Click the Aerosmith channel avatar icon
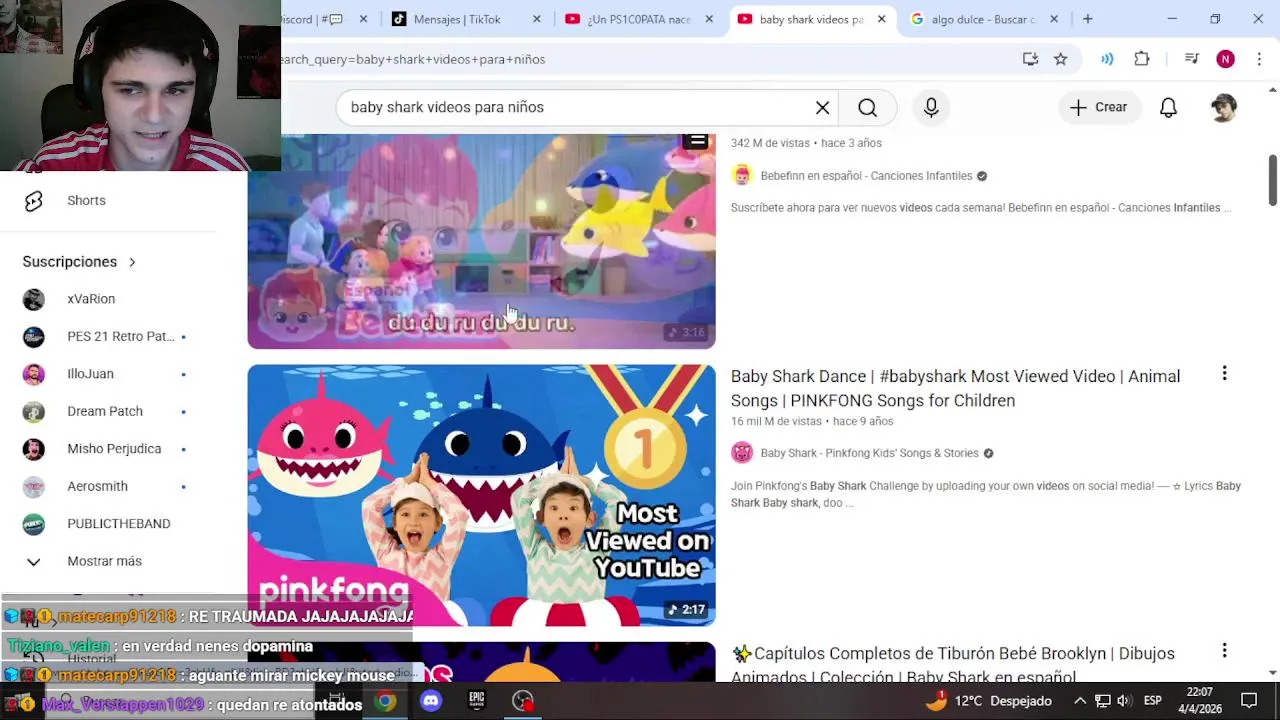The height and width of the screenshot is (720, 1280). coord(34,486)
